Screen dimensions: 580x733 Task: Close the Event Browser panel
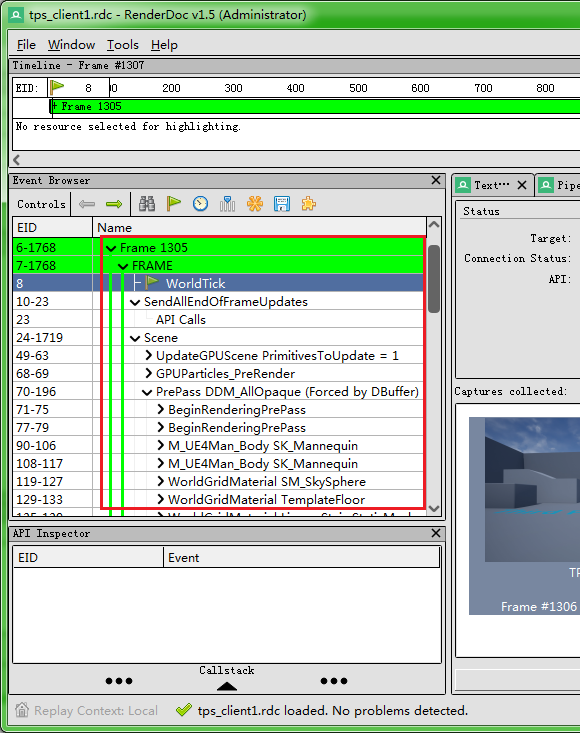tap(436, 180)
